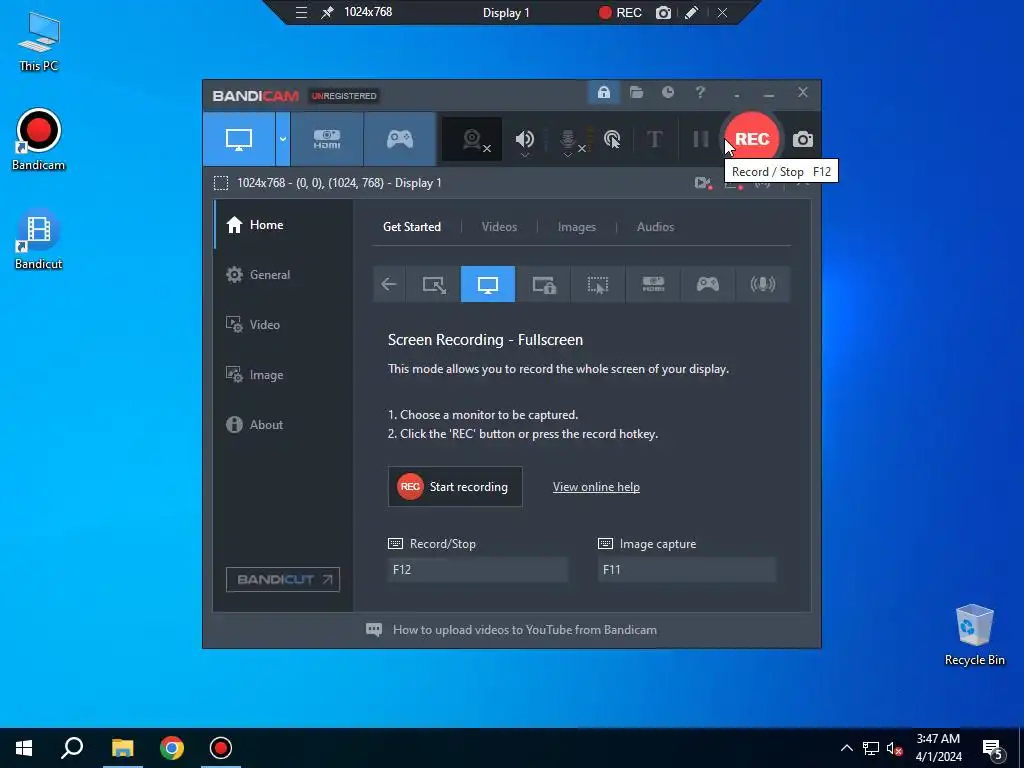Image resolution: width=1024 pixels, height=768 pixels.
Task: Open File Explorer from the taskbar
Action: (122, 748)
